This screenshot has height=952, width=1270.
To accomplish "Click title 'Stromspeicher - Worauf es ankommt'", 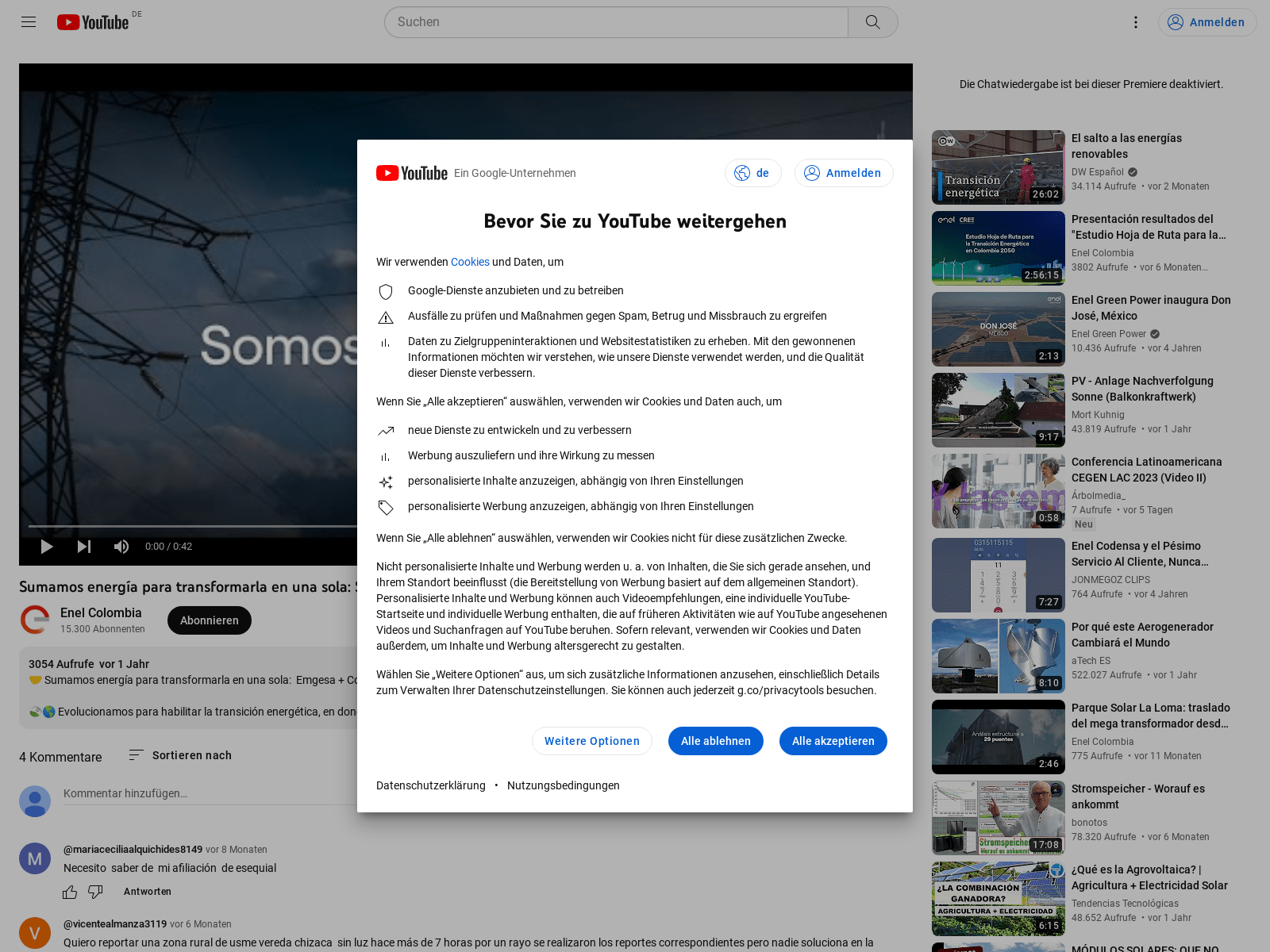I will coord(1138,797).
